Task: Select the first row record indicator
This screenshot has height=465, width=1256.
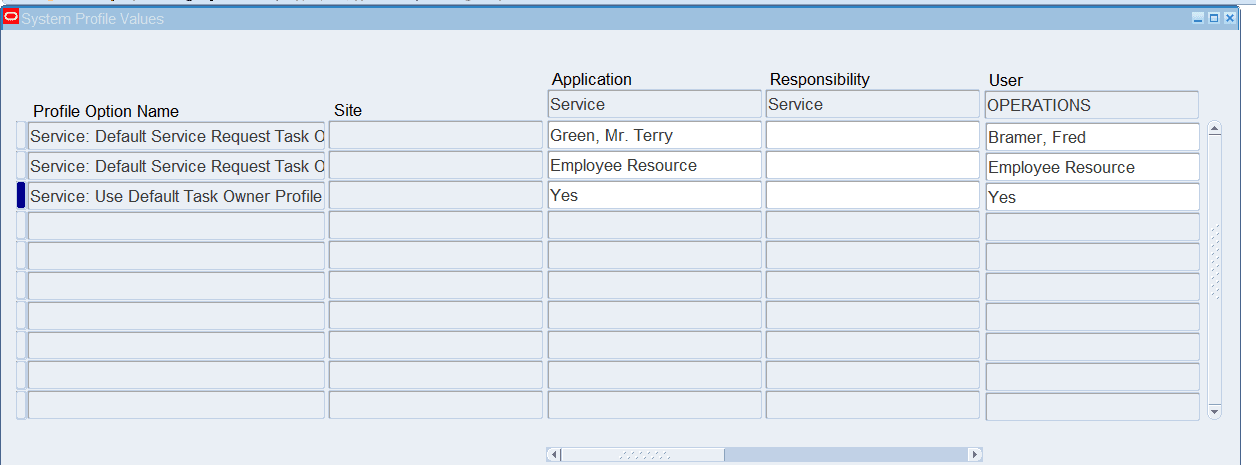Action: 21,136
